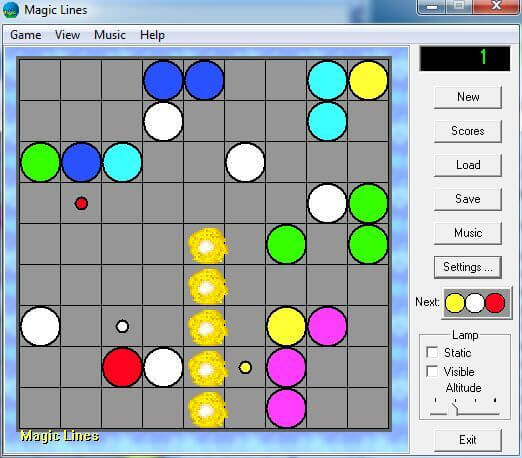Screen dimensions: 522x458
Task: Click the small red upcoming ball marker
Action: [x=81, y=203]
